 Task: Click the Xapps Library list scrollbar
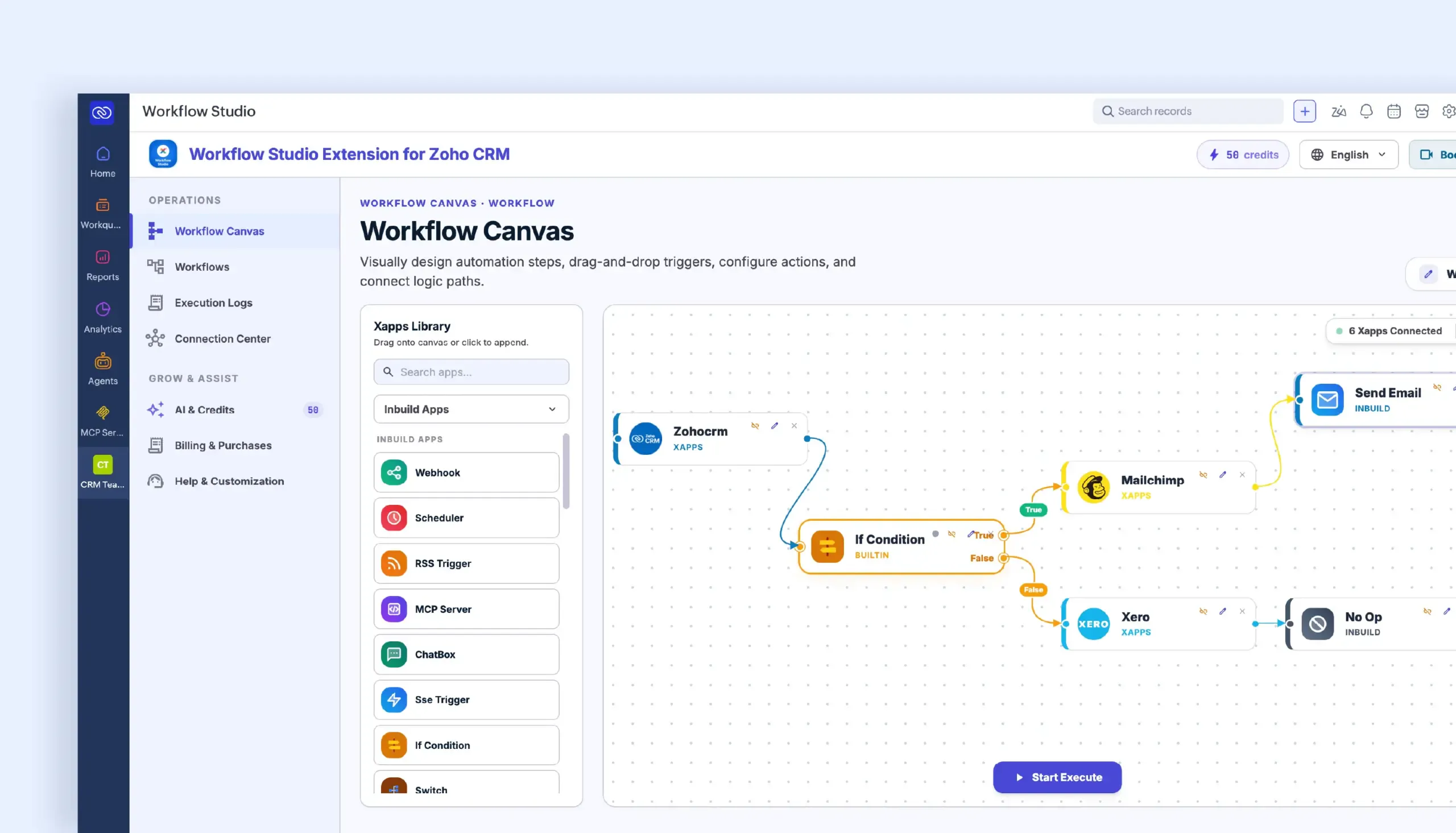pyautogui.click(x=566, y=471)
